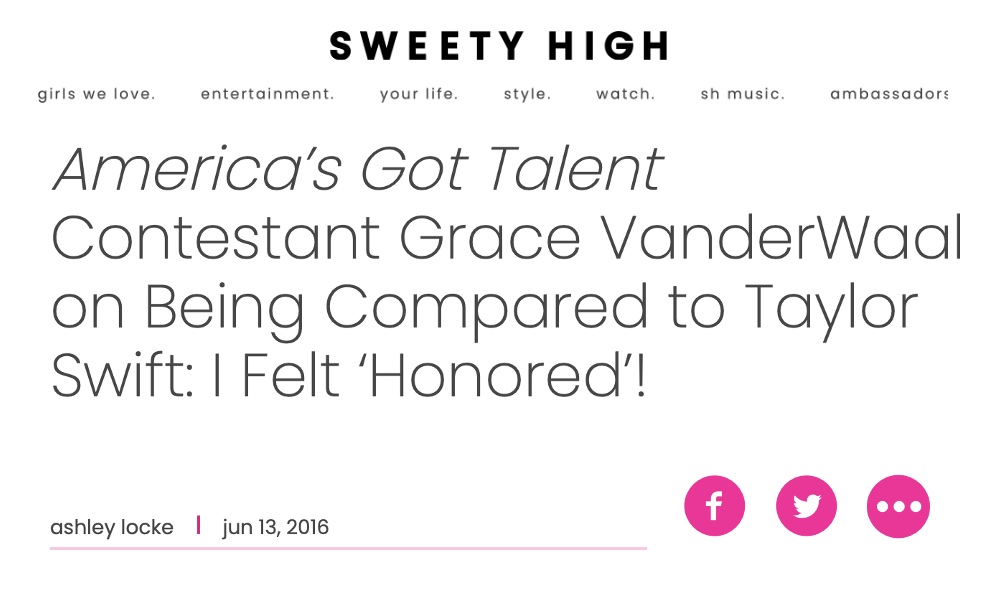Click the Sweety High logo

tap(498, 46)
